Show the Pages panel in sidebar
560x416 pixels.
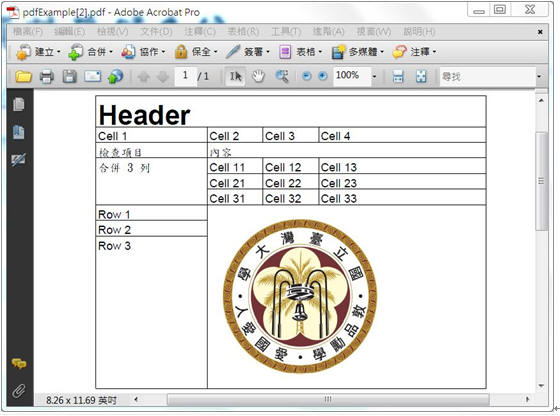19,104
